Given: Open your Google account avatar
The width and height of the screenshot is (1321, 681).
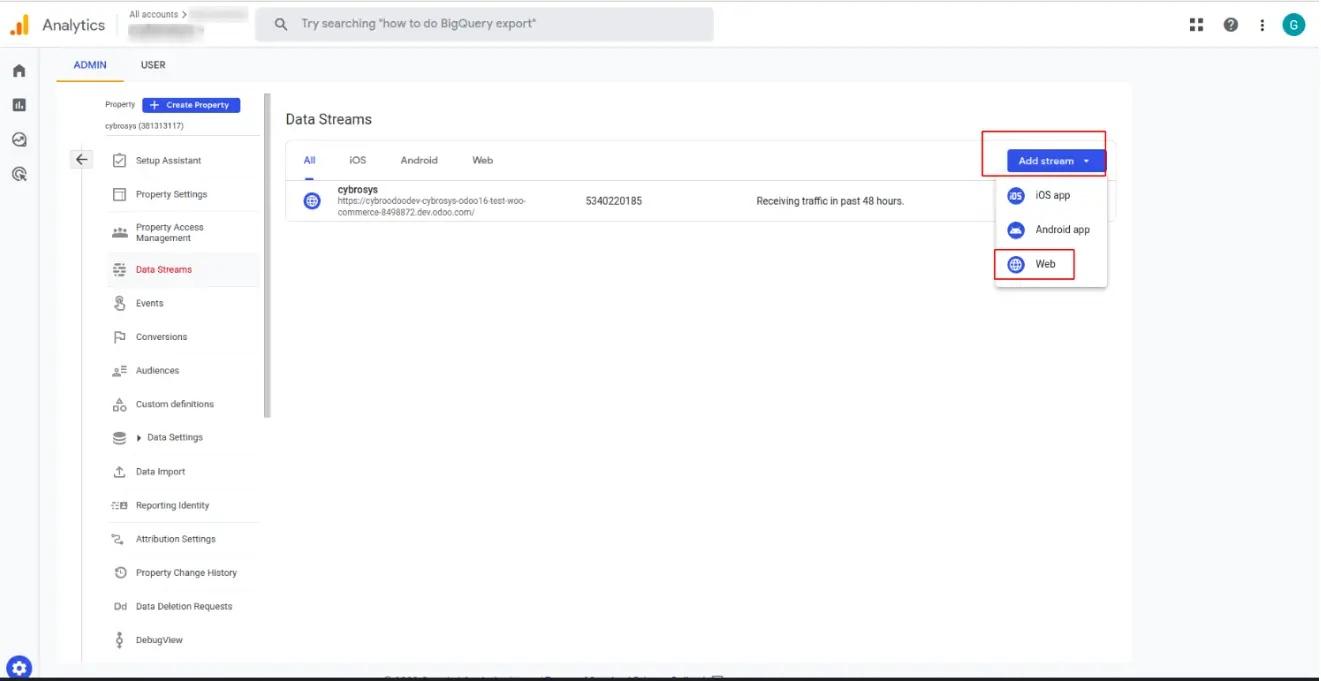Looking at the screenshot, I should tap(1294, 23).
